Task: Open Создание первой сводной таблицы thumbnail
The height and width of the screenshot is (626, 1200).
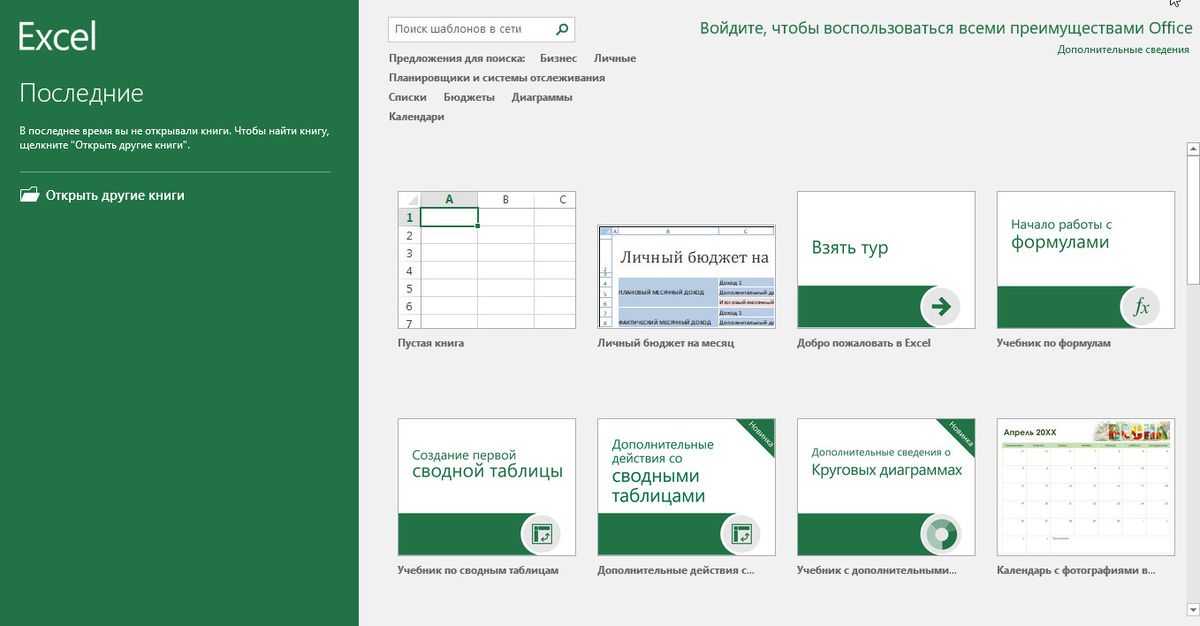Action: coord(487,487)
